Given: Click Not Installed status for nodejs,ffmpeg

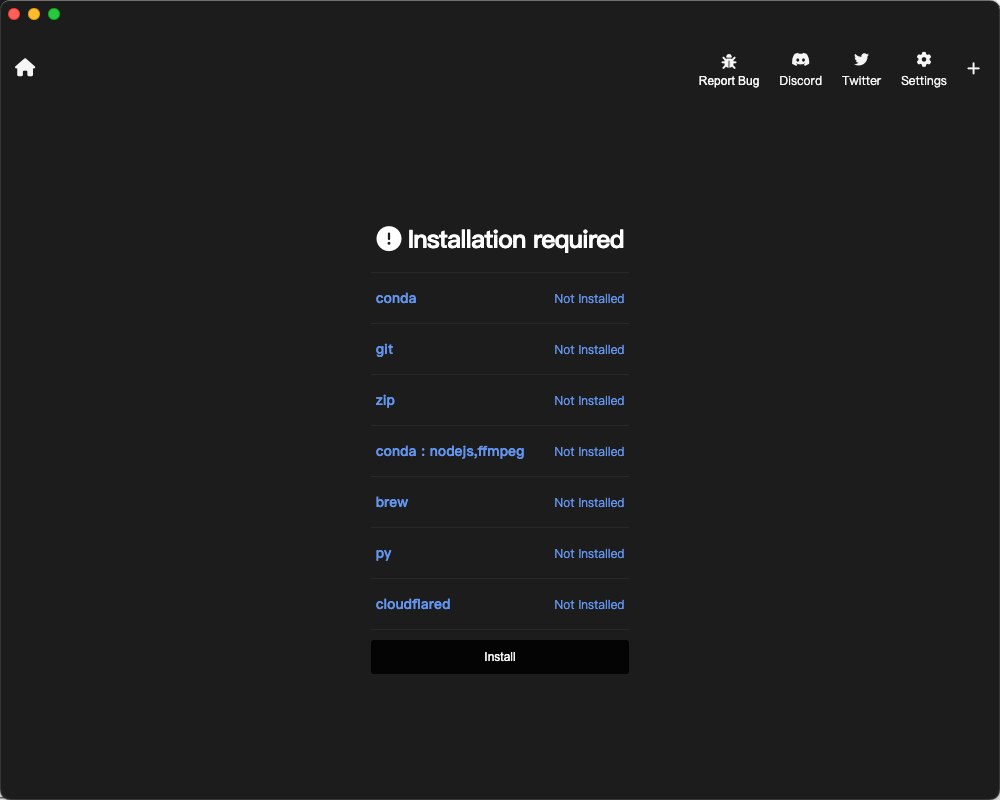Looking at the screenshot, I should click(589, 452).
